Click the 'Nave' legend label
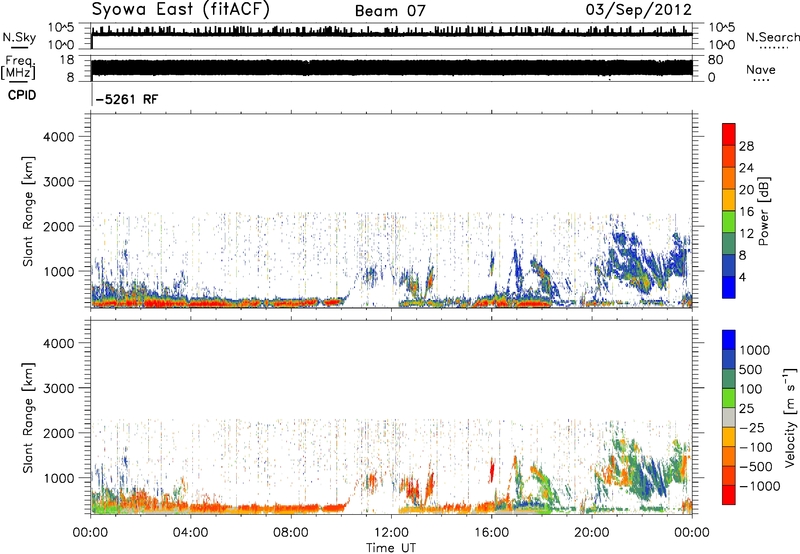 [761, 70]
